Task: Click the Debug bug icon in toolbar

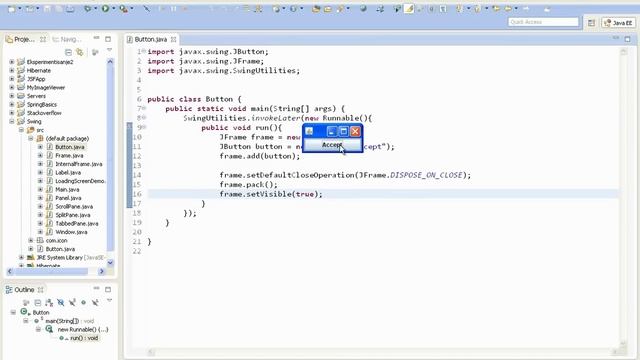Action: (x=87, y=8)
